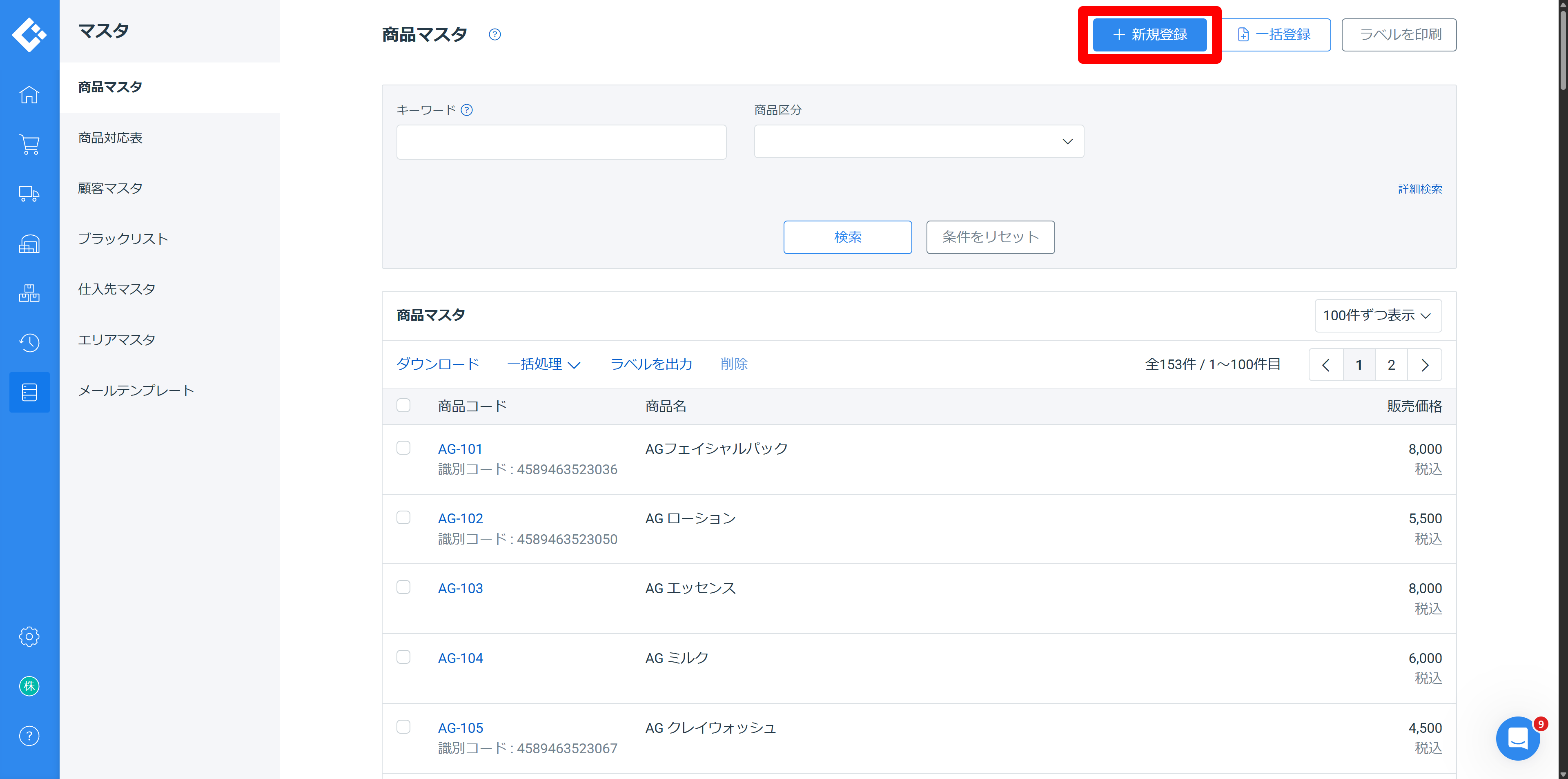Click the ラベルを出力 link
The image size is (1568, 779).
click(651, 364)
